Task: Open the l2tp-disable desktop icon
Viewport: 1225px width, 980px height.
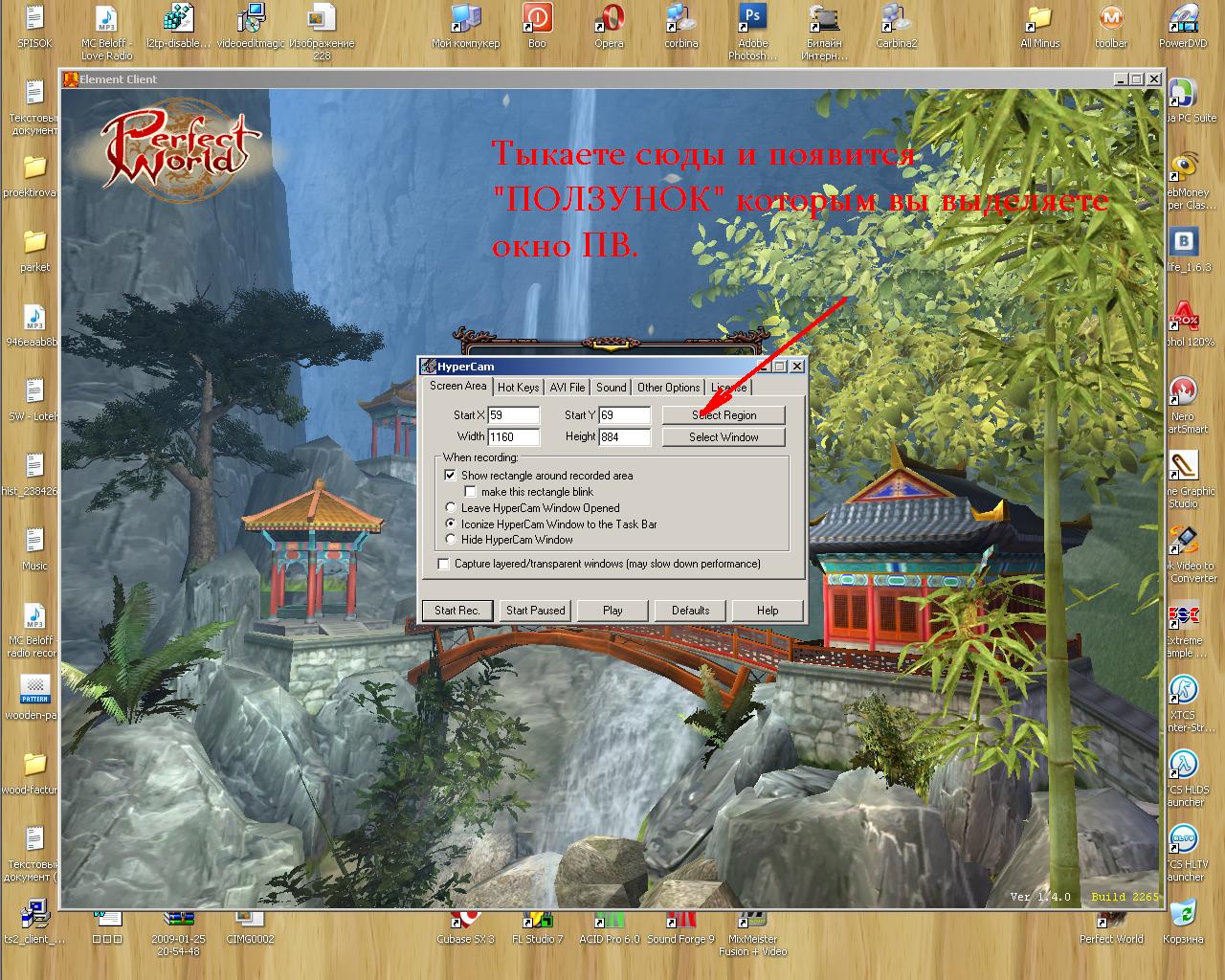Action: 178,27
